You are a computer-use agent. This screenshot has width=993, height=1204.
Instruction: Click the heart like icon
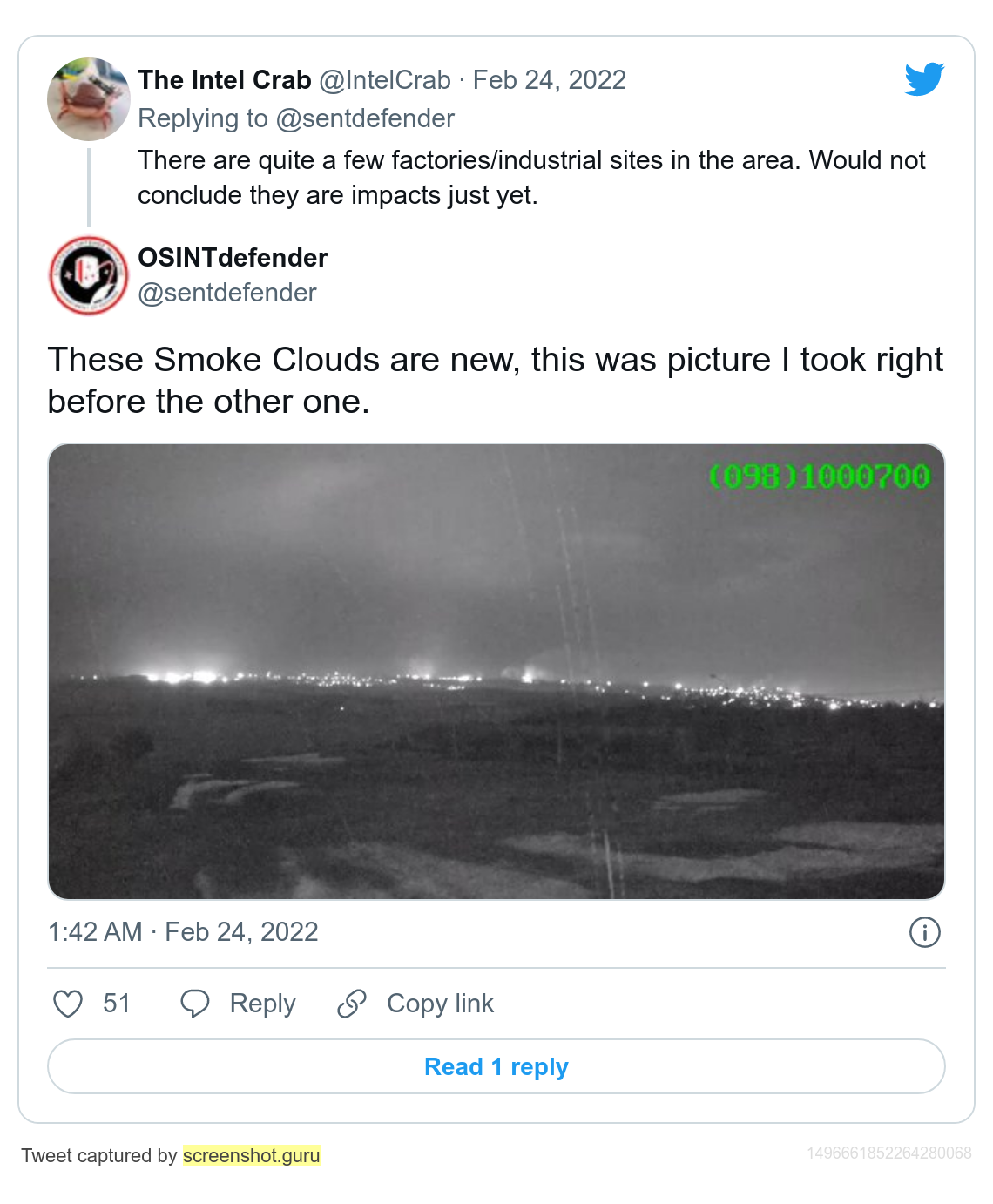point(68,1004)
